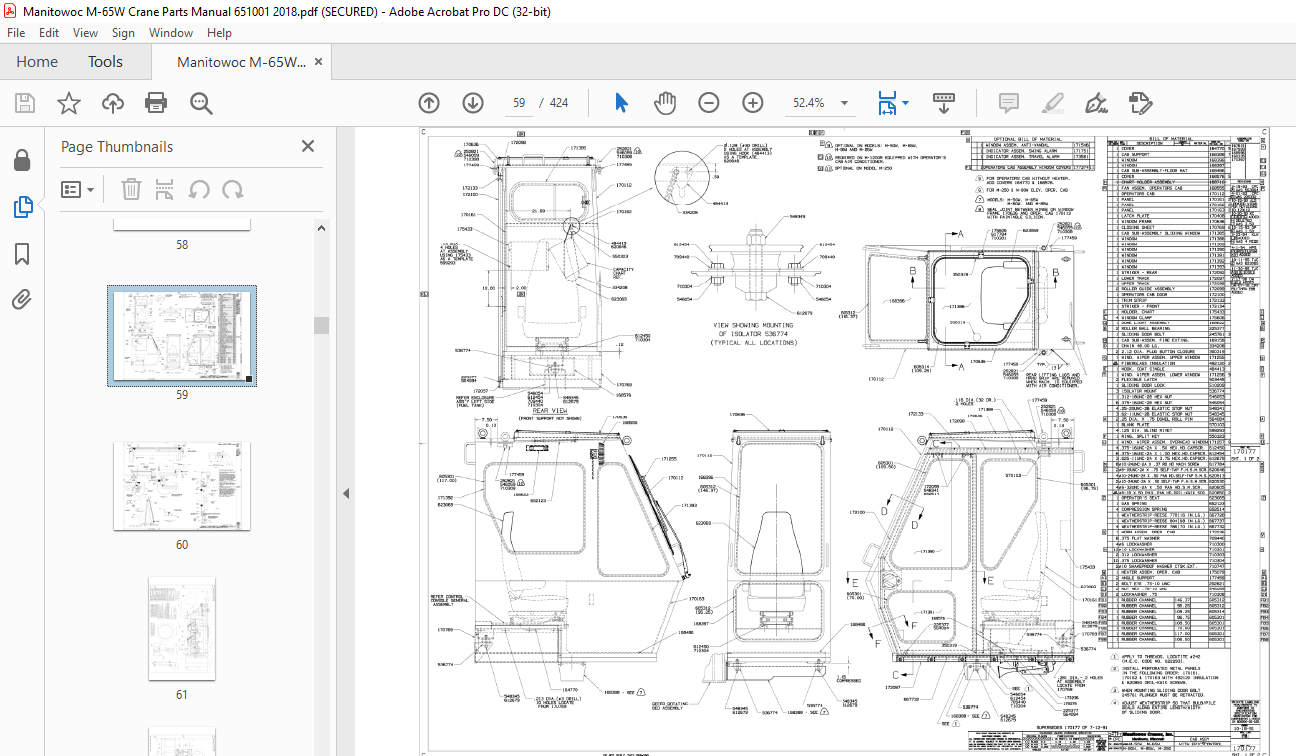Click the insert pages icon in thumbnails panel
The height and width of the screenshot is (756, 1296).
point(165,189)
